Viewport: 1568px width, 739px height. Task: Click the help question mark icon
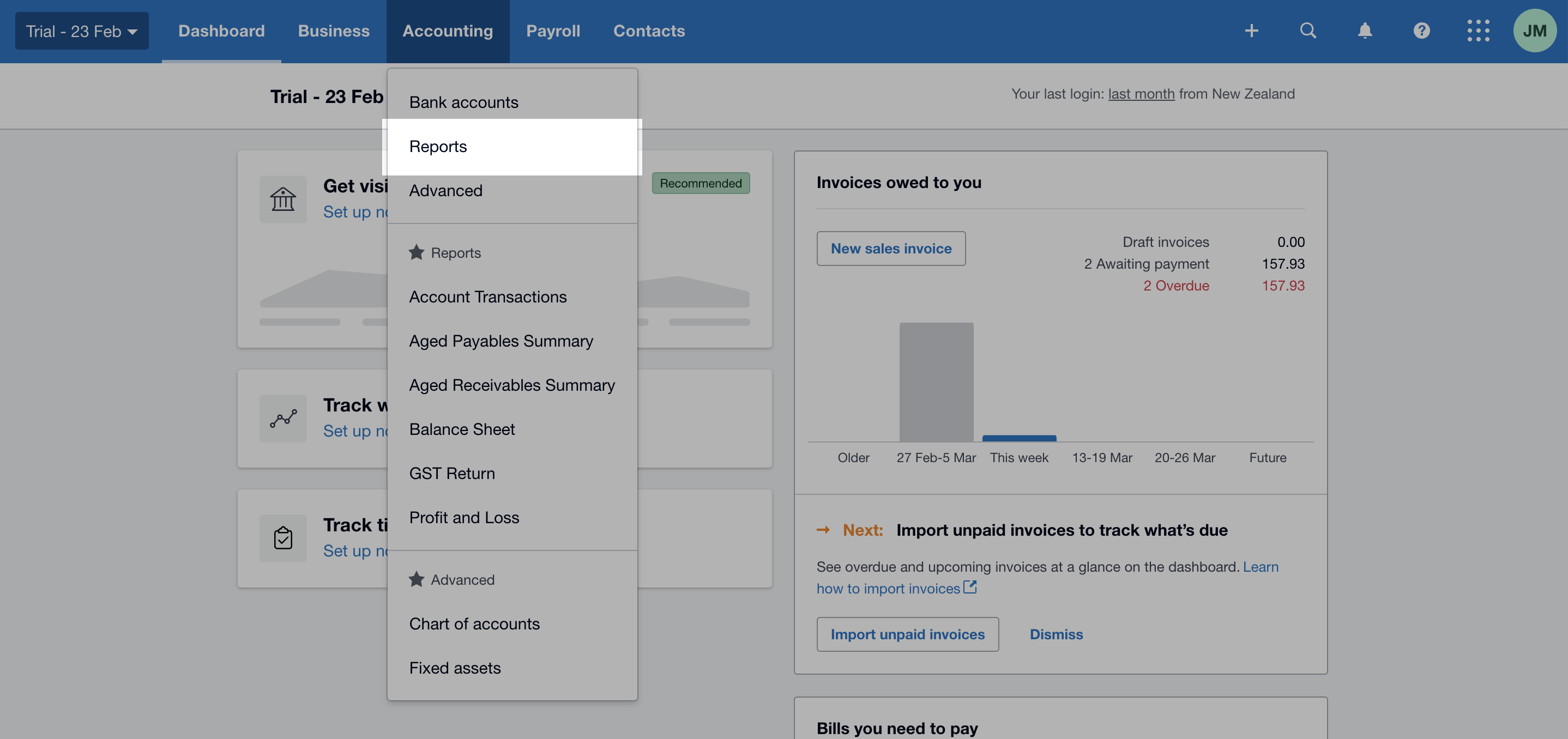coord(1421,31)
